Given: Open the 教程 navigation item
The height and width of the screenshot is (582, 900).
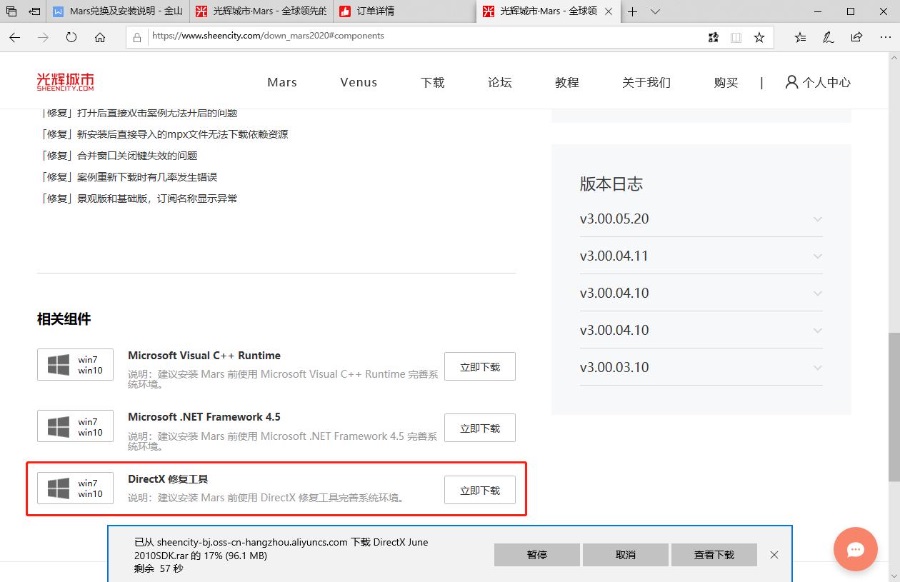Looking at the screenshot, I should (567, 82).
